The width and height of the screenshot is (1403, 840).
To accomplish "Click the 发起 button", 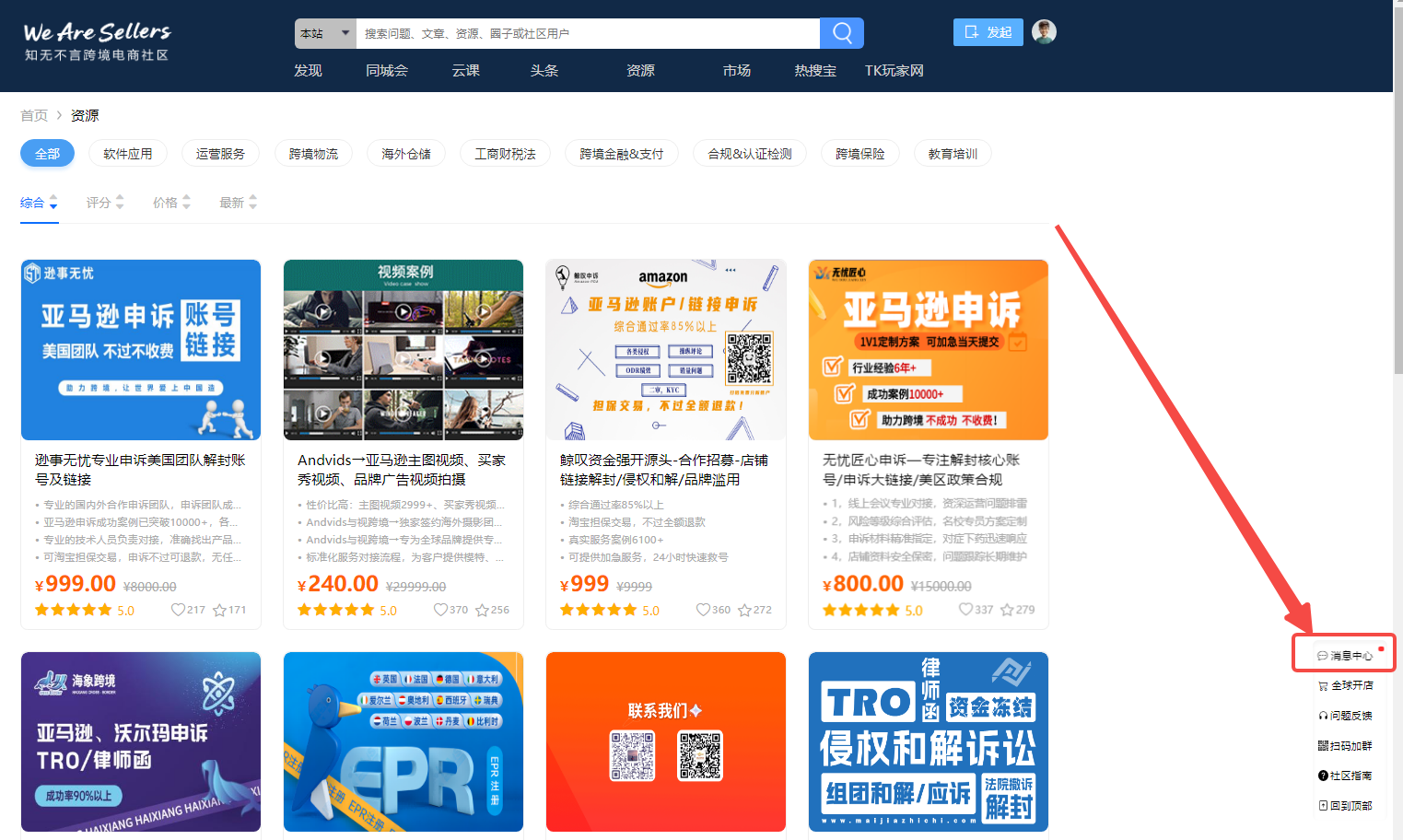I will click(x=988, y=32).
